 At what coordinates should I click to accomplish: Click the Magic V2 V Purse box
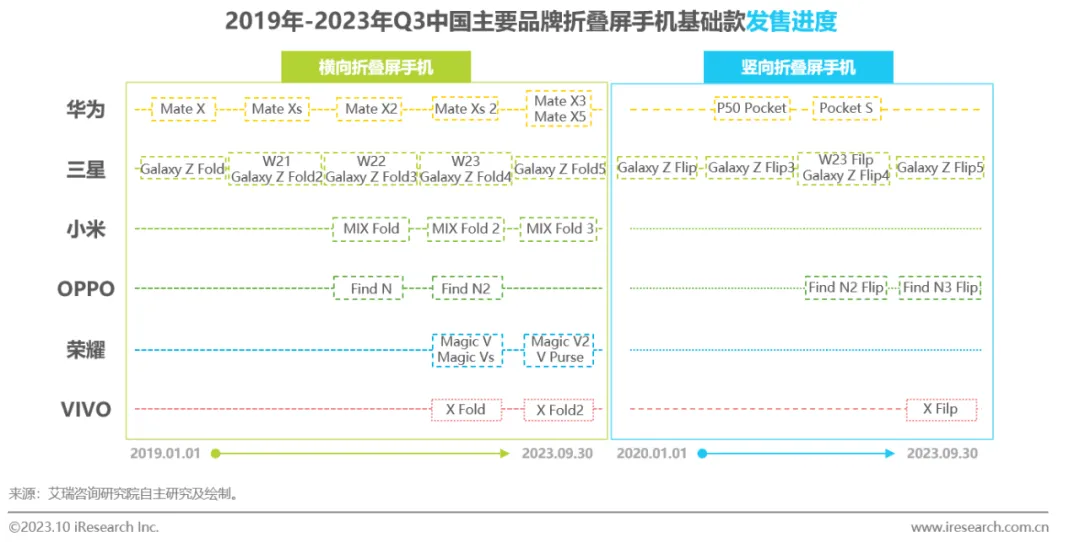[x=559, y=350]
